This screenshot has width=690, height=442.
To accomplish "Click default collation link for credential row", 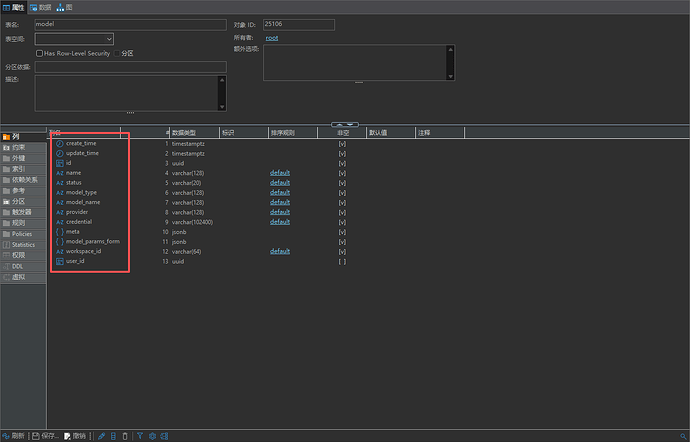I will pos(280,222).
